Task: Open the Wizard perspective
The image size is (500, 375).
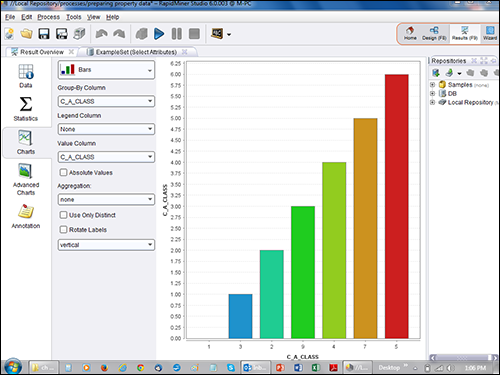Action: click(490, 33)
